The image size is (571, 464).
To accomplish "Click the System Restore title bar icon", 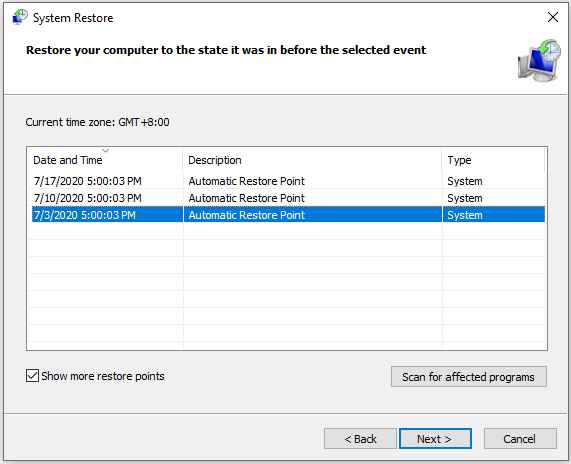I will coord(20,17).
